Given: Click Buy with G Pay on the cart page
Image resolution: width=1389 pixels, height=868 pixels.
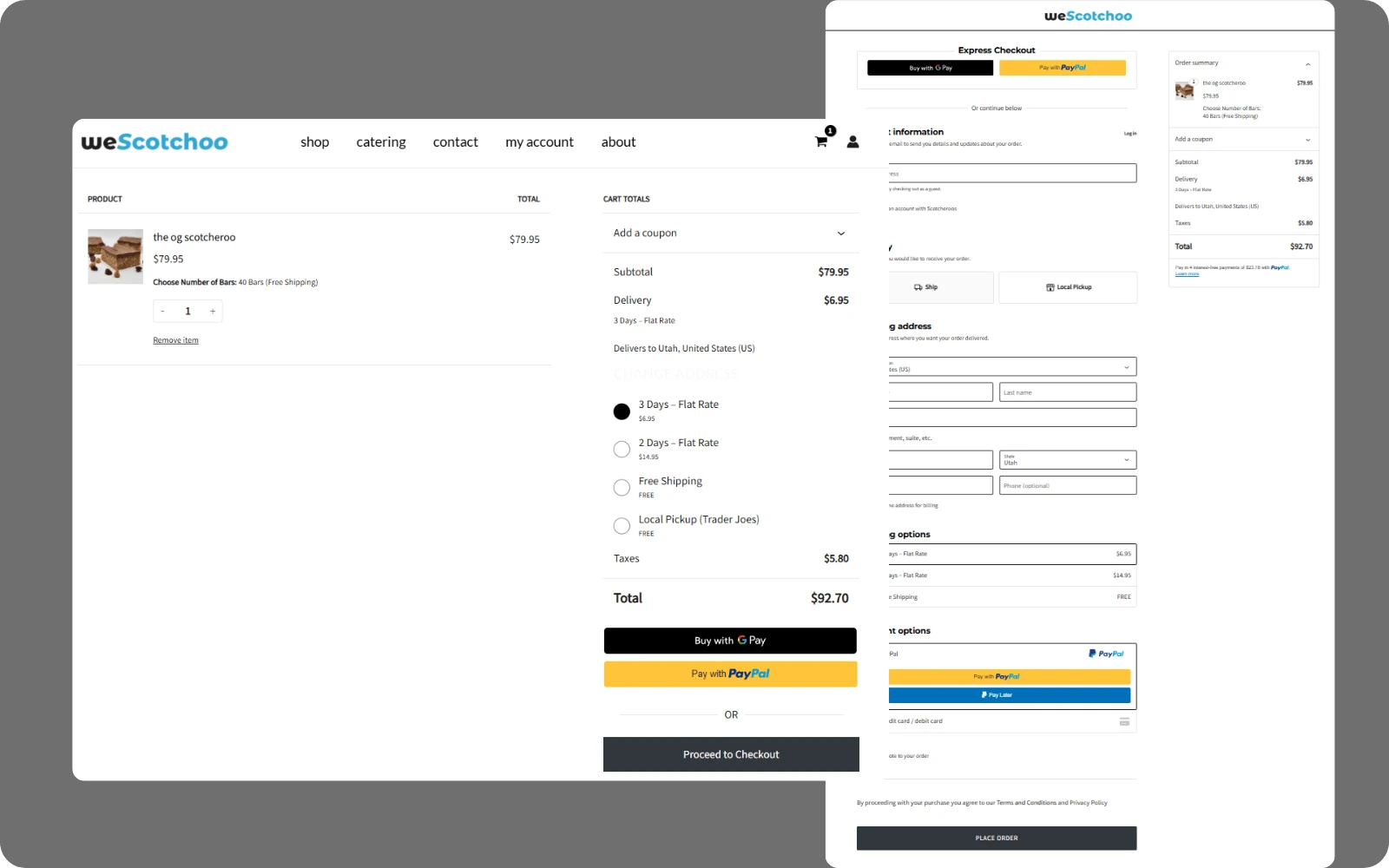Looking at the screenshot, I should 730,641.
